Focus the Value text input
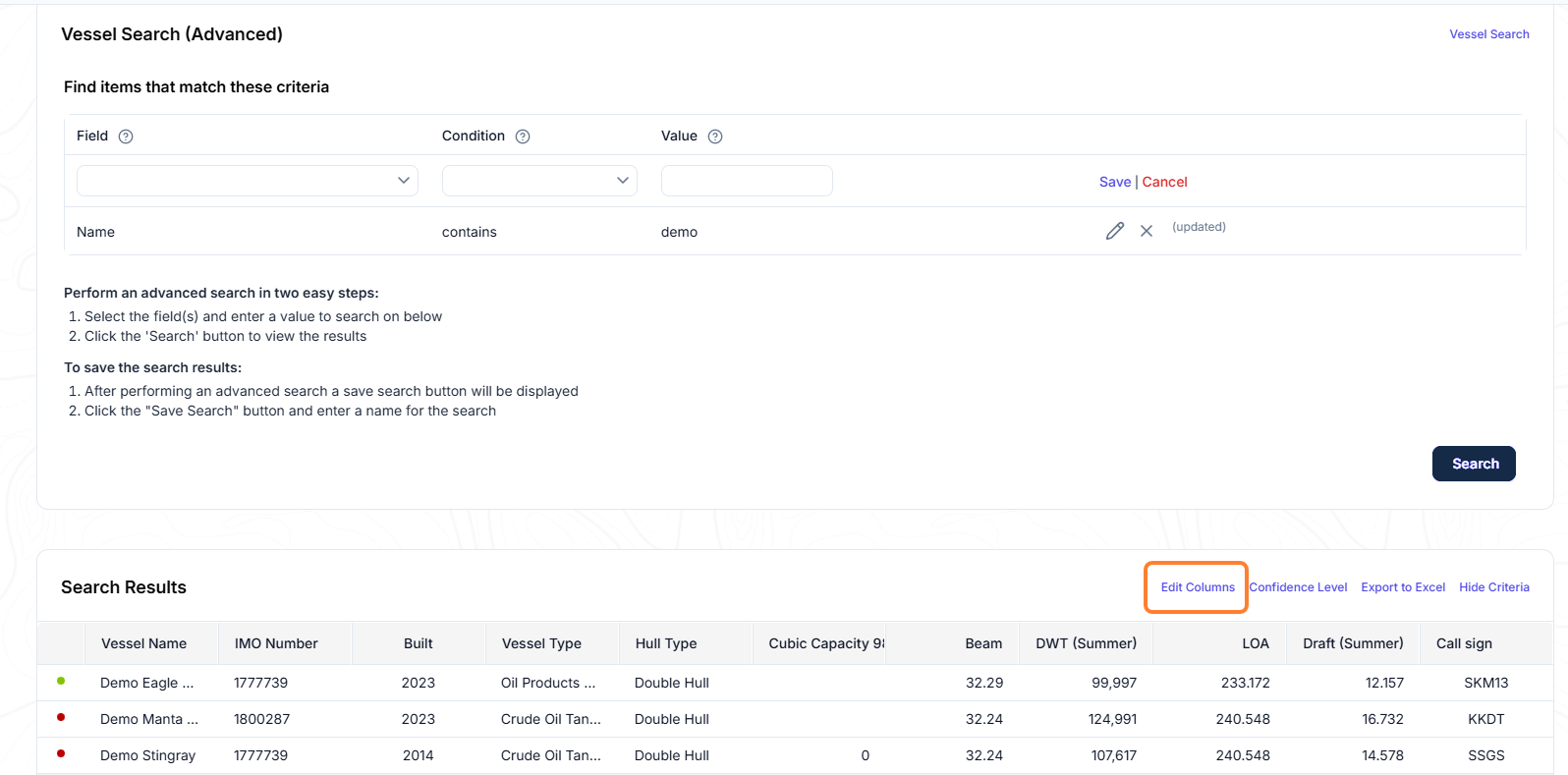The width and height of the screenshot is (1568, 775). click(x=747, y=181)
